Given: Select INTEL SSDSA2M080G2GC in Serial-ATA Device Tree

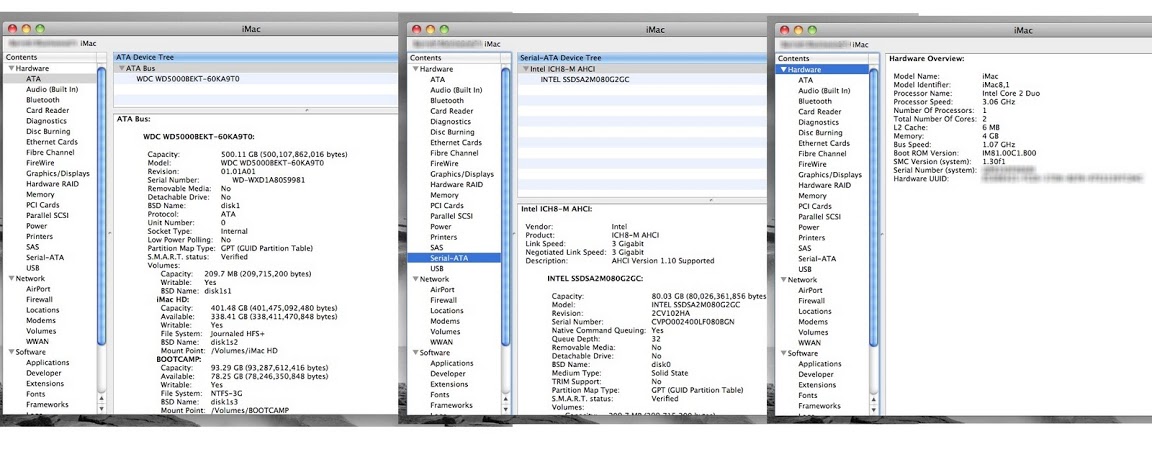Looking at the screenshot, I should tap(584, 79).
